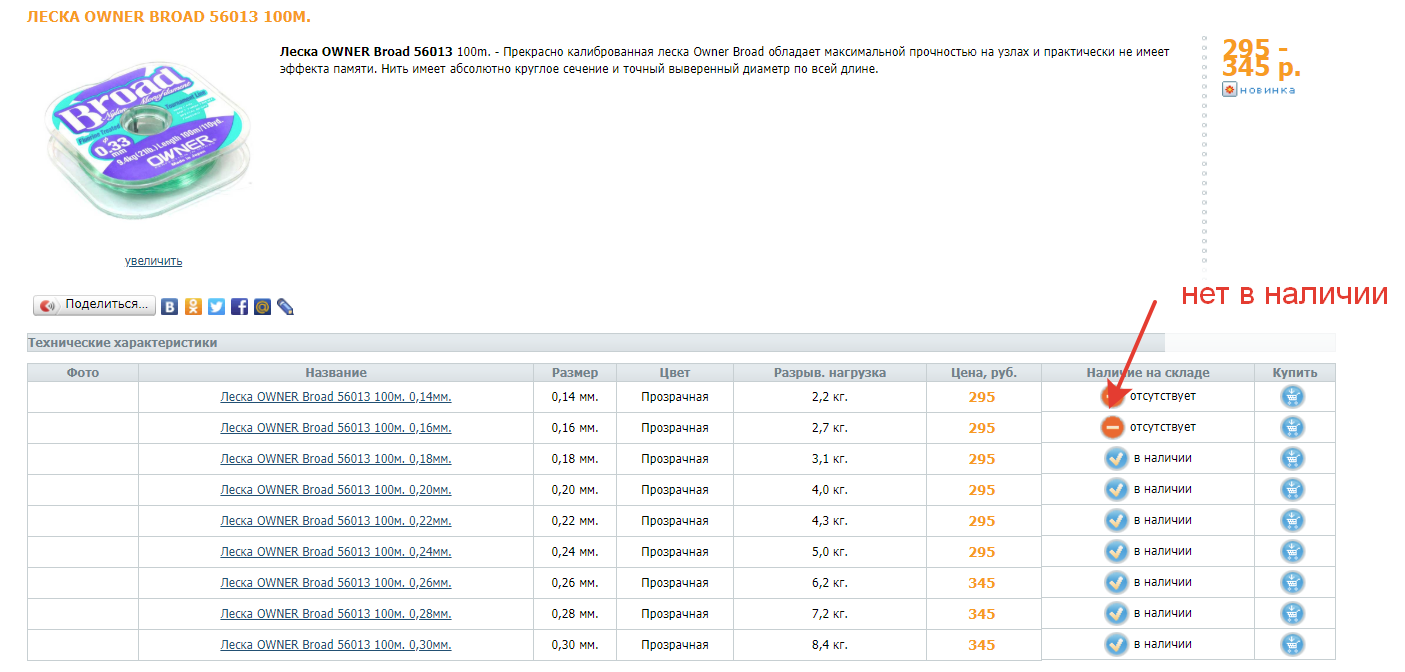
Task: Click the 0,20 мм. size cell
Action: (x=575, y=490)
